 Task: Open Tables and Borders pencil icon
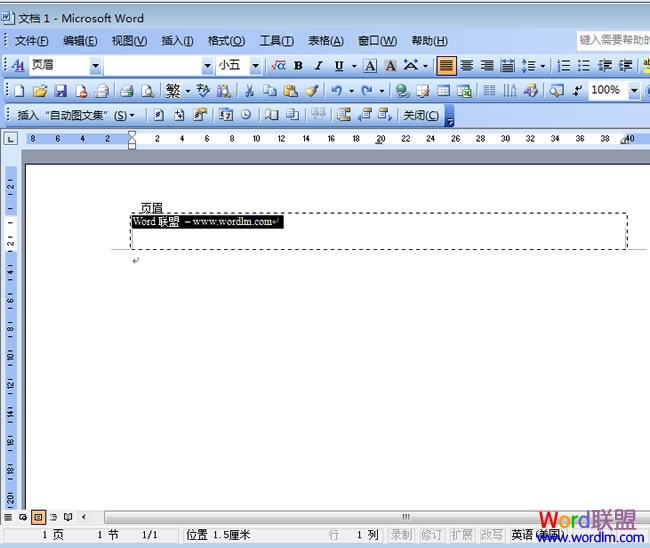pyautogui.click(x=423, y=90)
